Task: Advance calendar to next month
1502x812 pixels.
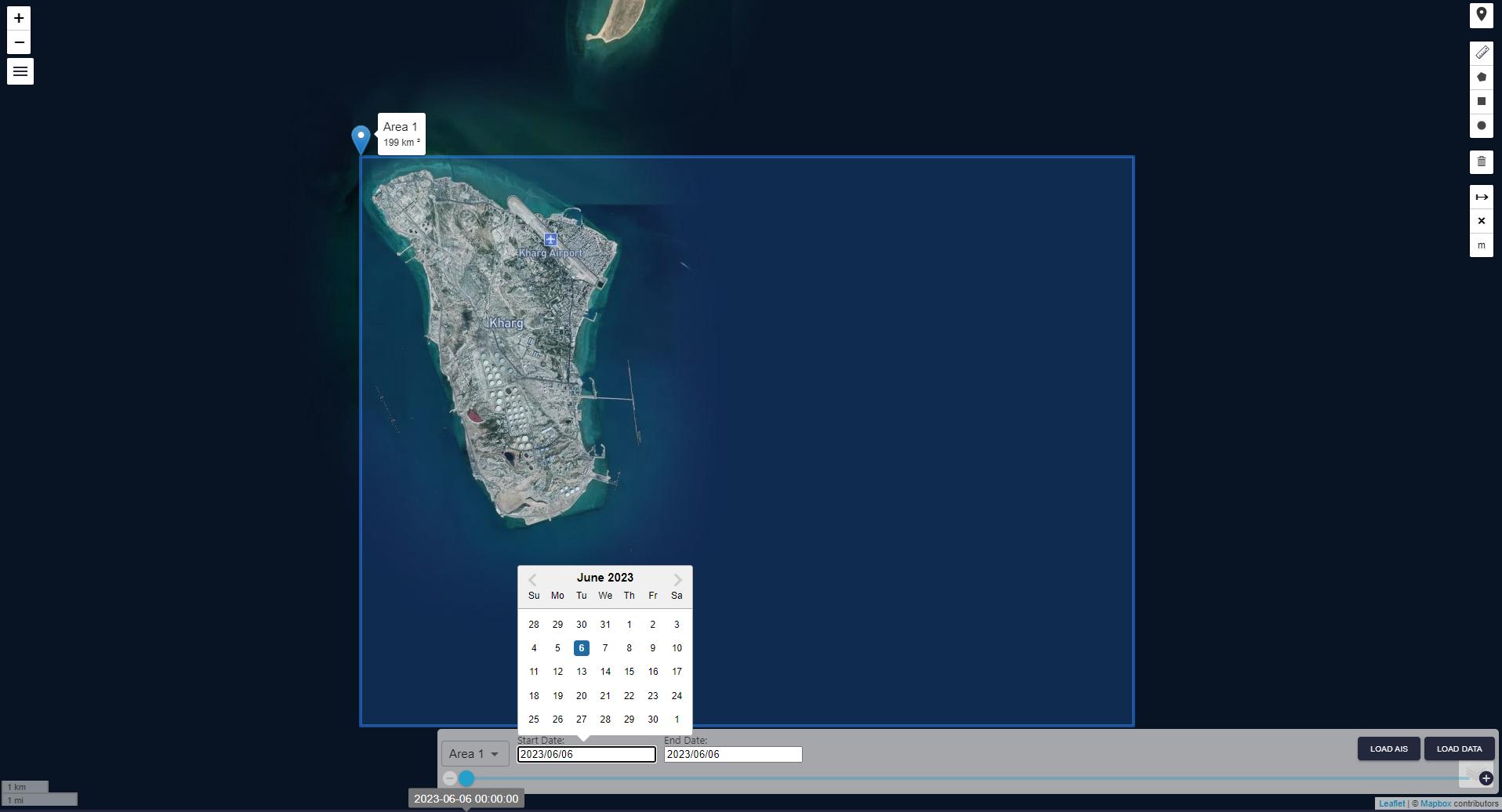Action: point(677,580)
